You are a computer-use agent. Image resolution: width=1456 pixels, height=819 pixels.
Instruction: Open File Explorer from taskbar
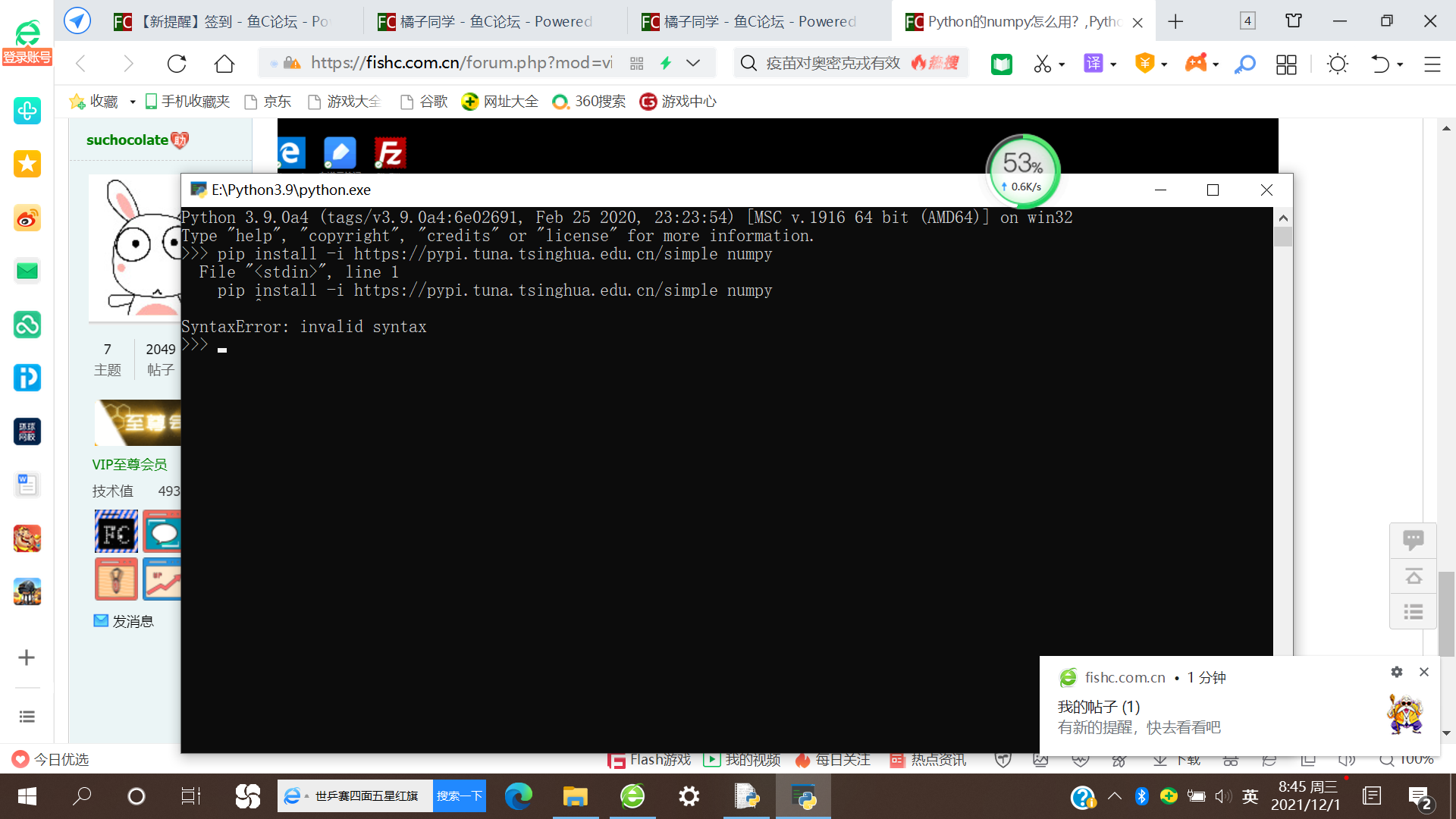(576, 796)
